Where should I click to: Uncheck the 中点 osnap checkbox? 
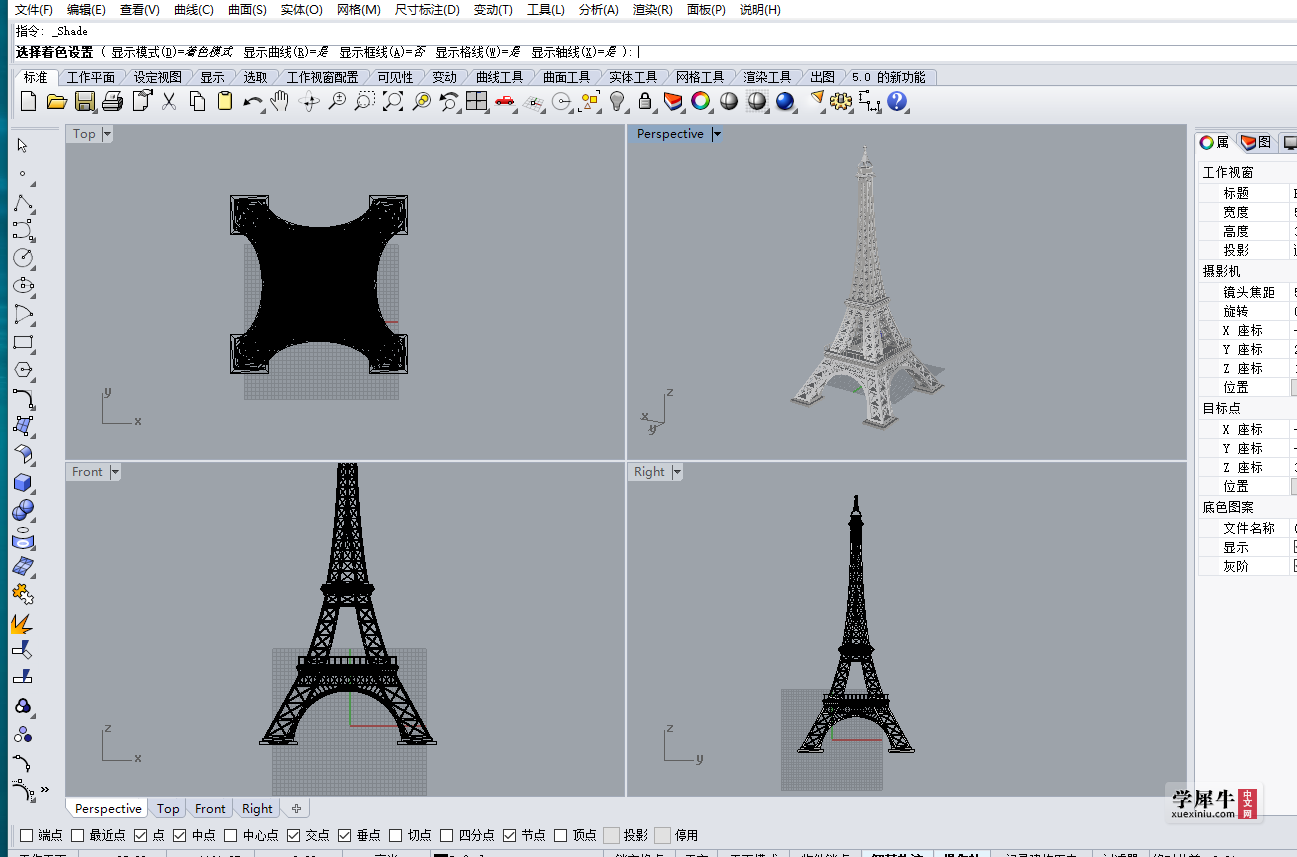(180, 835)
